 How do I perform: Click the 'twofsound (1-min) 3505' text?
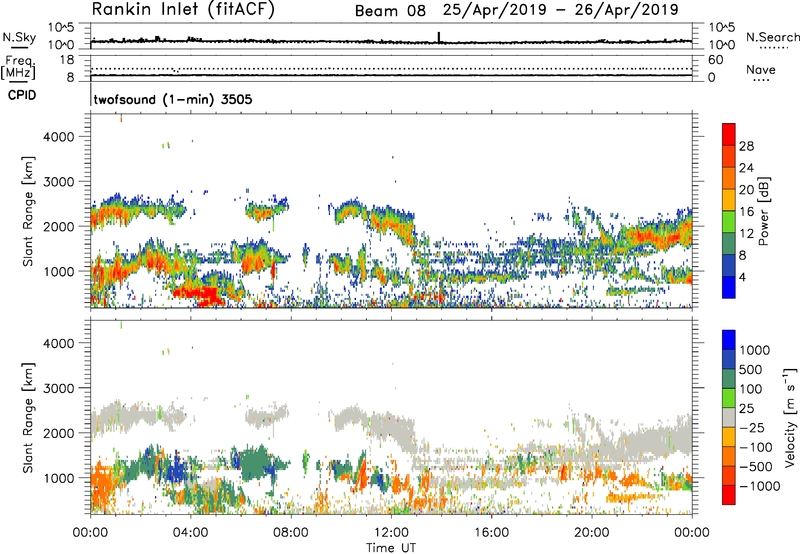(173, 99)
